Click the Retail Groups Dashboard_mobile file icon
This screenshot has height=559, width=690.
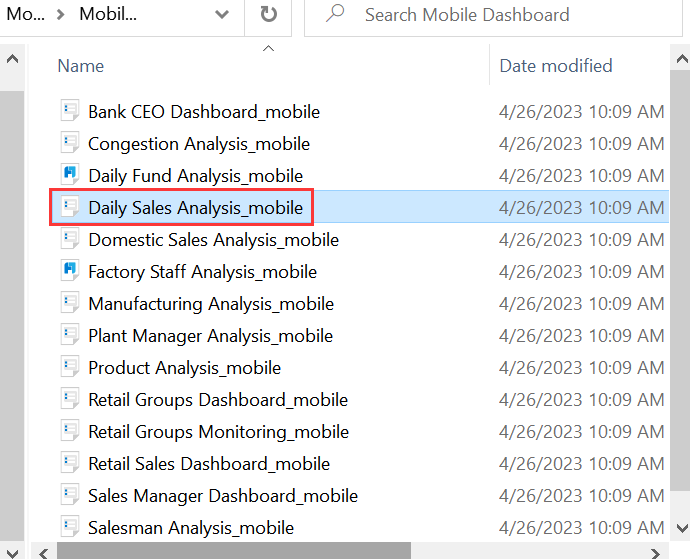click(x=70, y=399)
